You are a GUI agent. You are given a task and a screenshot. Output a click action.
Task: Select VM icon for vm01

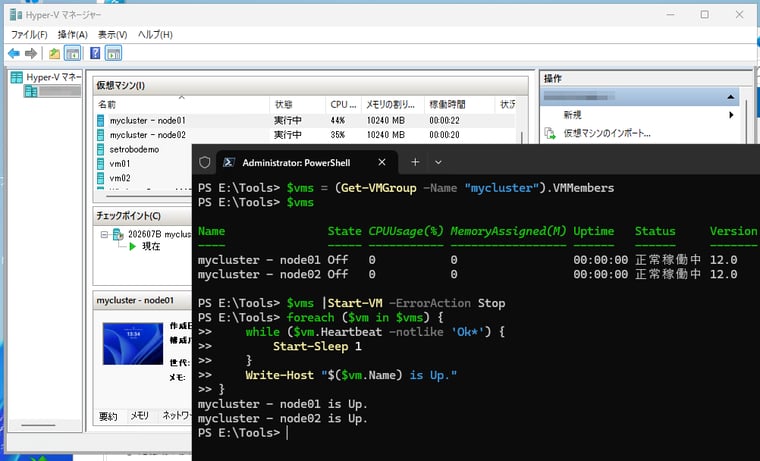(100, 164)
